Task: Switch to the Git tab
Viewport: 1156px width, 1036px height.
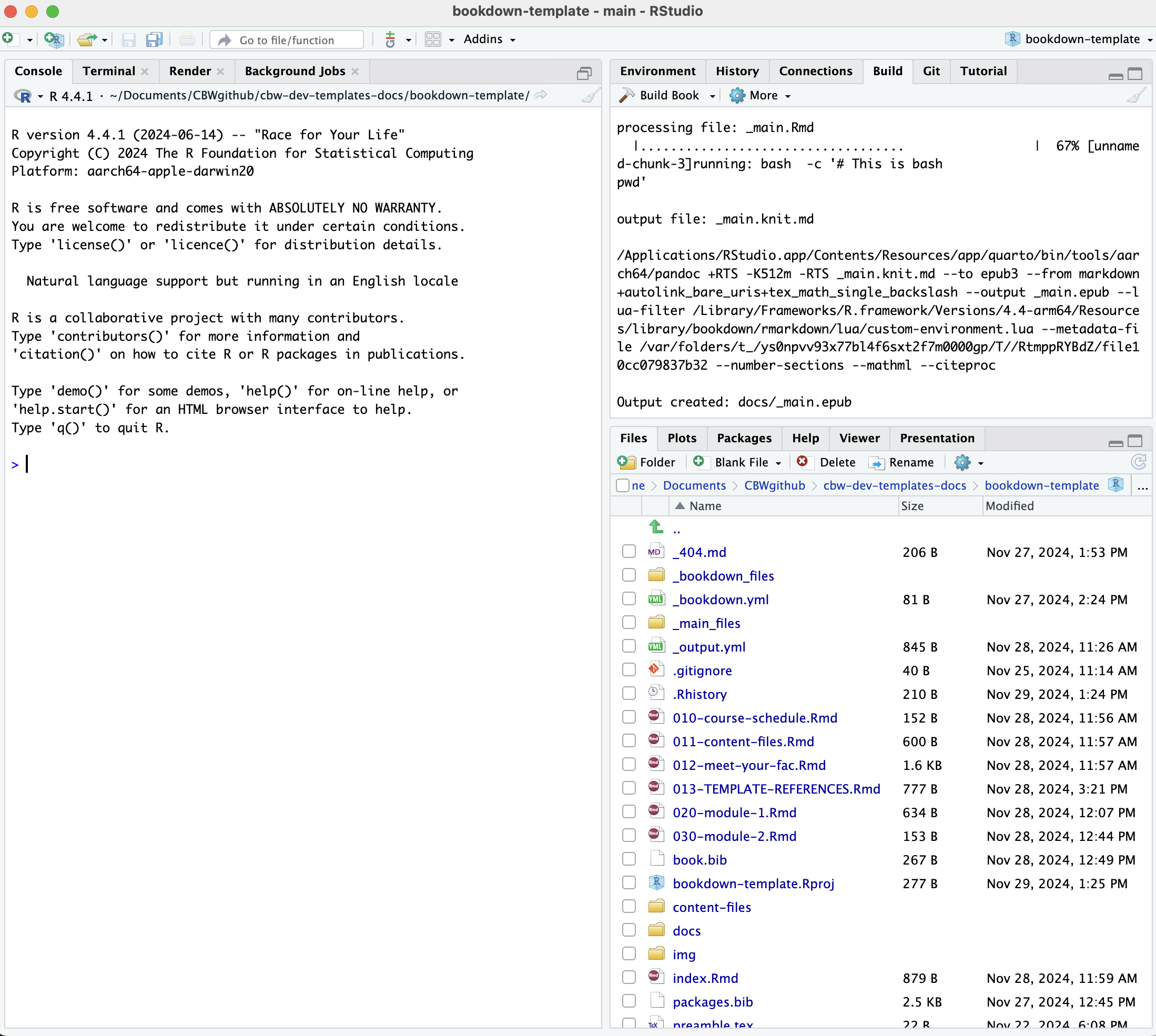Action: [931, 71]
